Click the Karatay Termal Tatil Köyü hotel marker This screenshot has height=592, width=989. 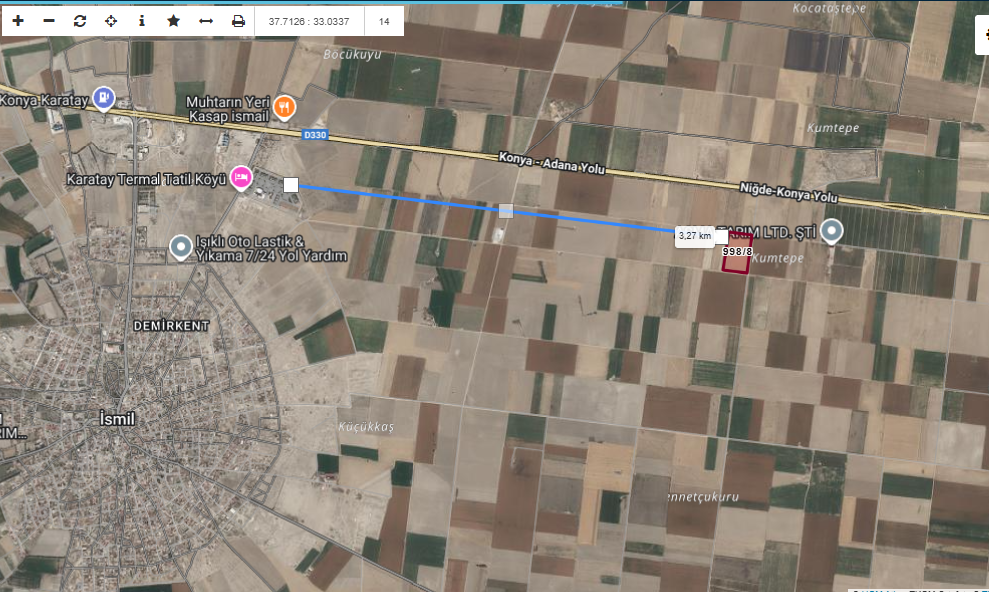point(241,178)
